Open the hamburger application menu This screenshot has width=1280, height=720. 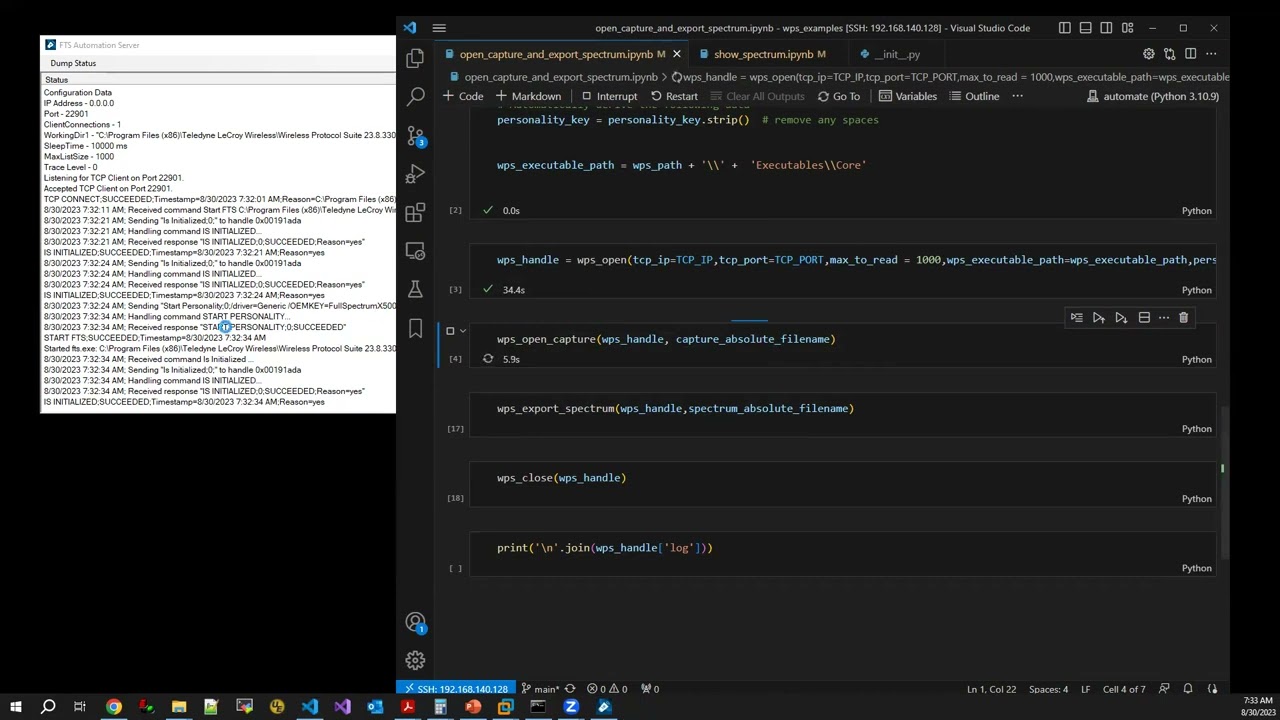click(439, 28)
